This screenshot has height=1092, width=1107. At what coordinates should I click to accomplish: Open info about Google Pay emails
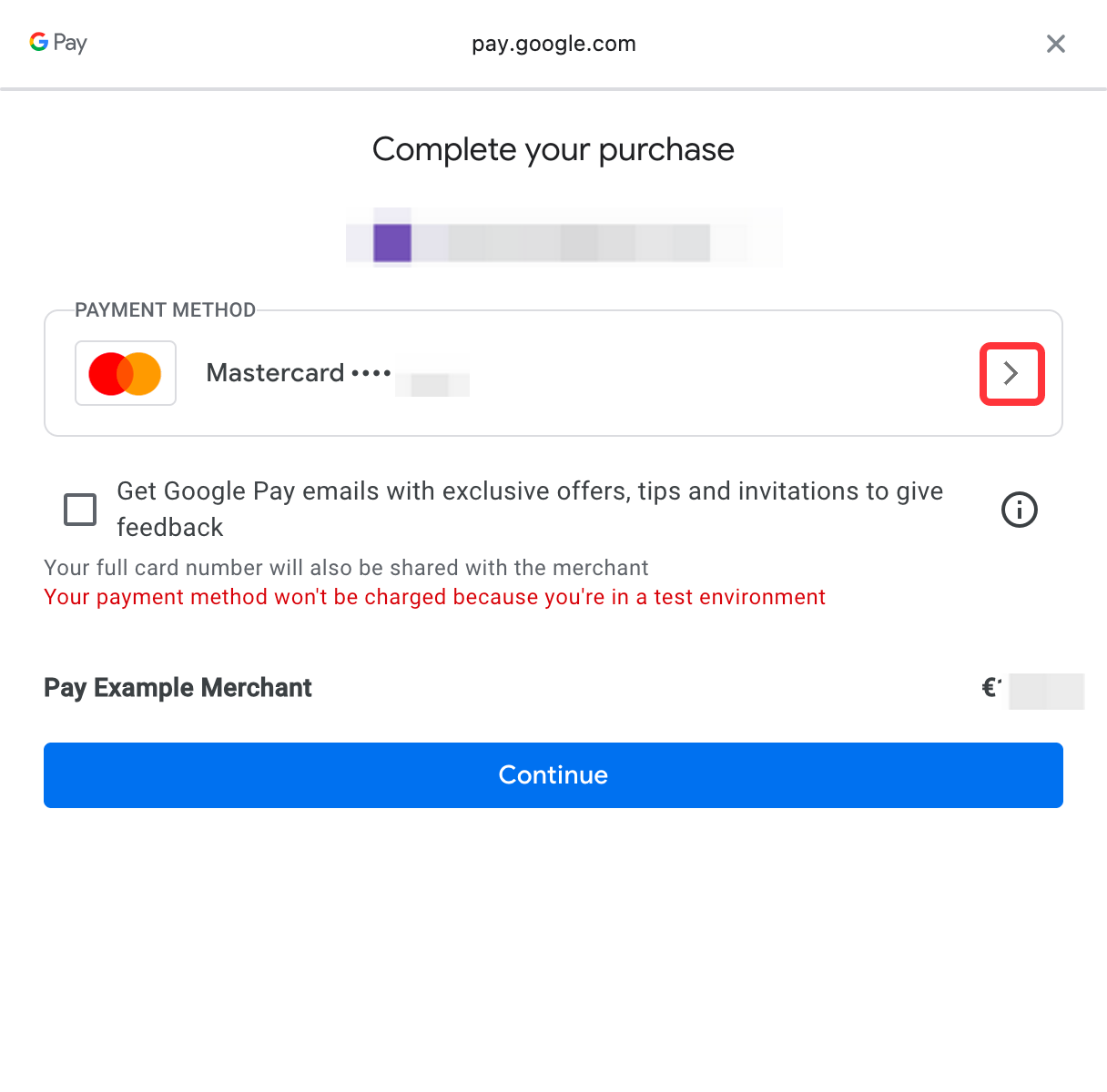coord(1019,510)
